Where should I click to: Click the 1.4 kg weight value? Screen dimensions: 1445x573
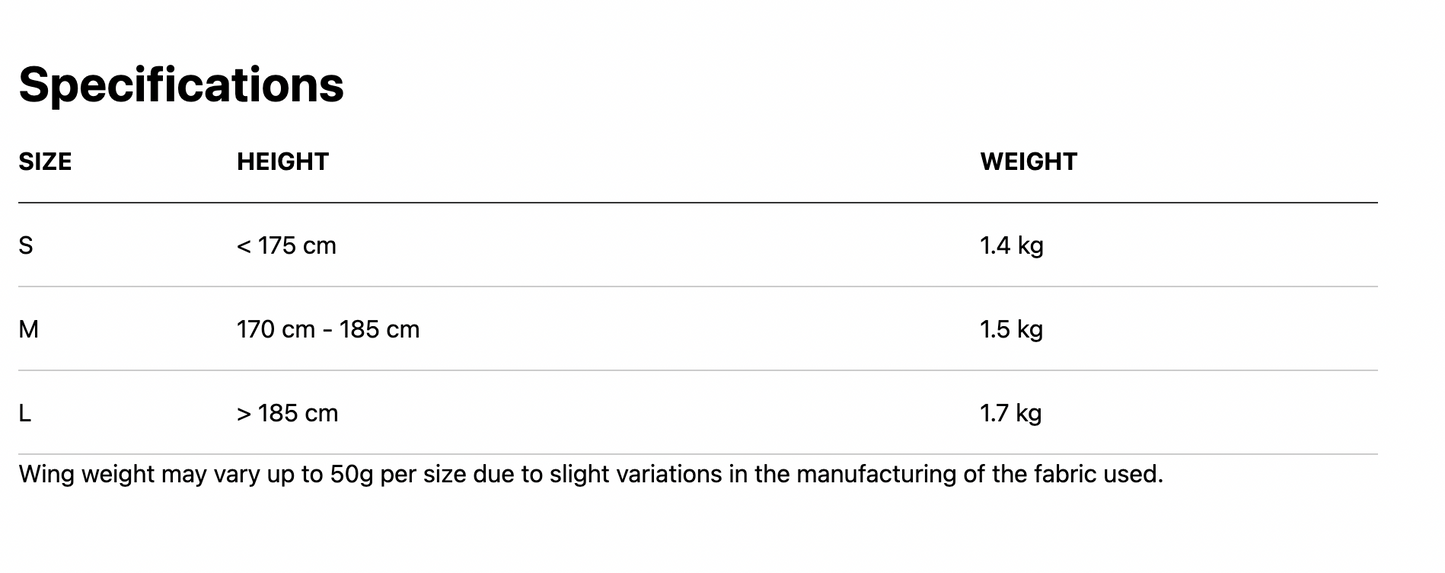(1011, 245)
